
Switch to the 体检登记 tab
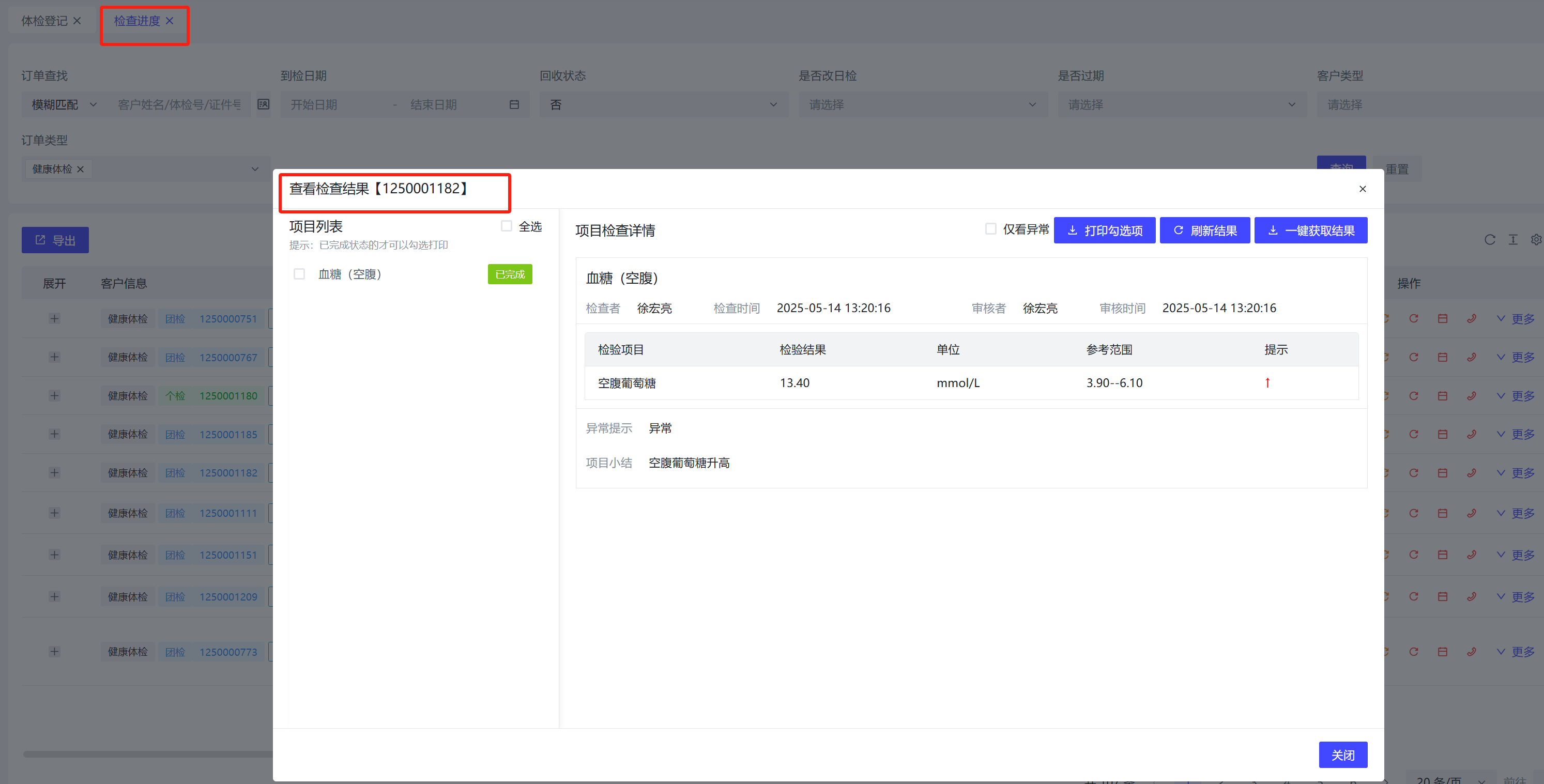(x=44, y=21)
